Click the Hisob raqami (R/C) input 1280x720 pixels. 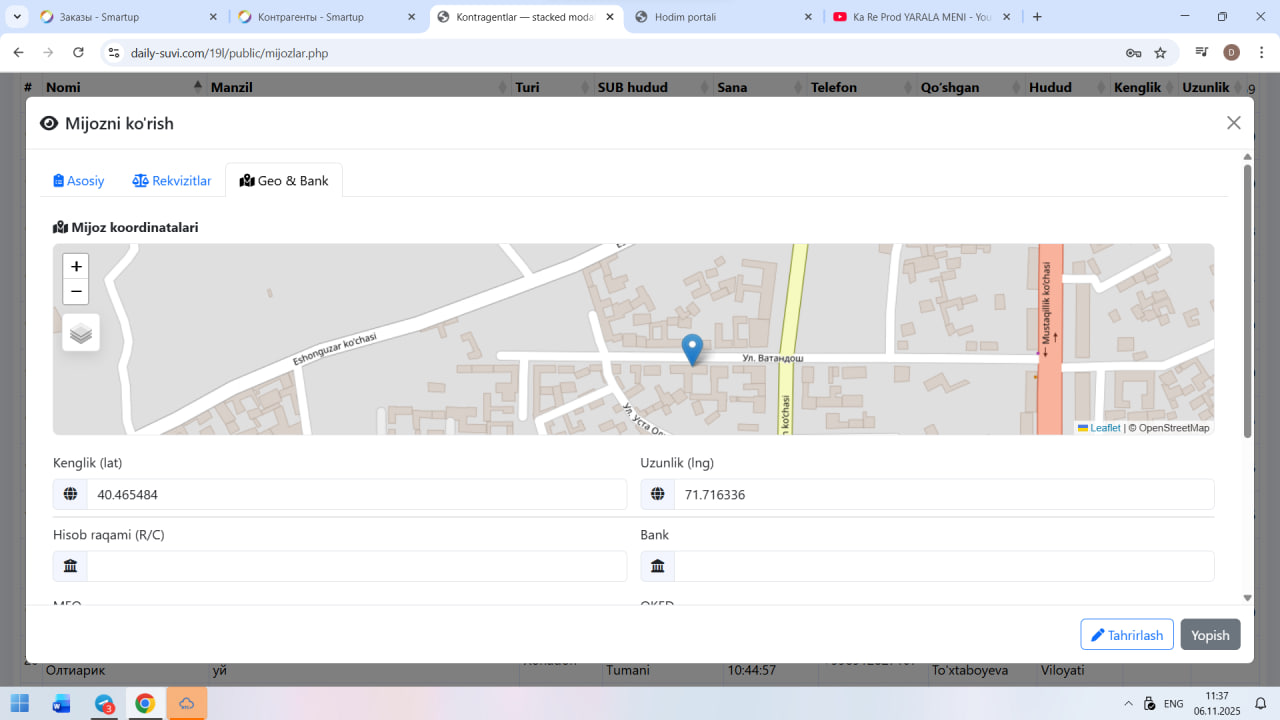[356, 566]
